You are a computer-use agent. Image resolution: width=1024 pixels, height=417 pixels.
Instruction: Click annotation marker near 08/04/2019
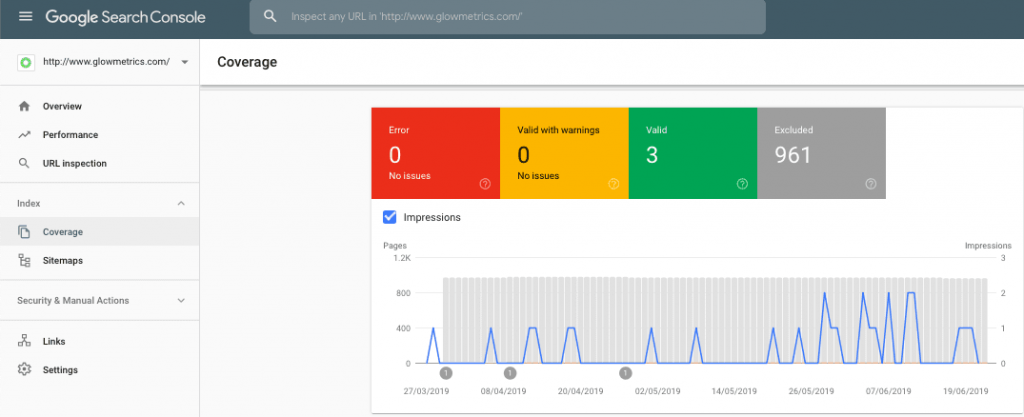[x=510, y=373]
